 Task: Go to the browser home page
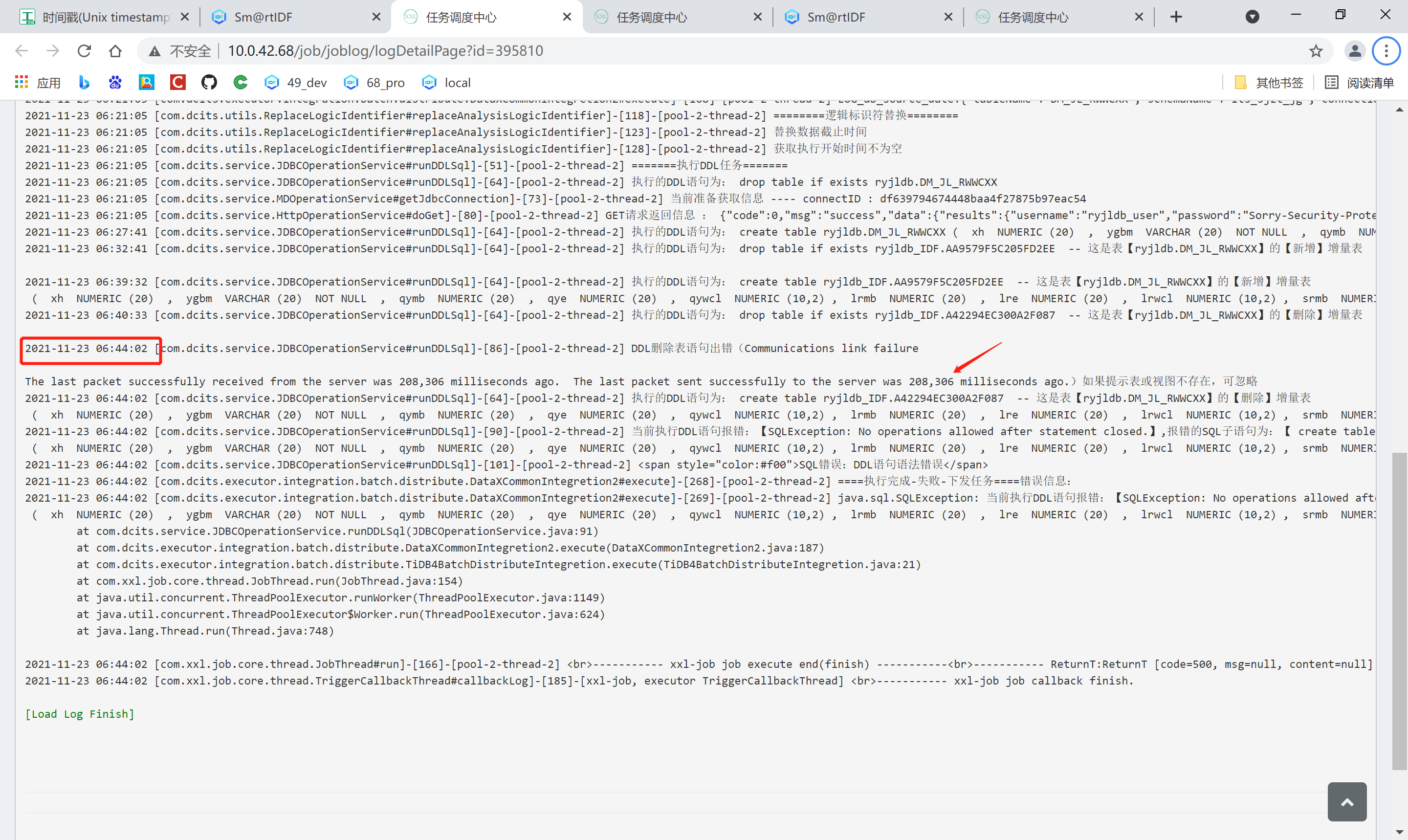pos(115,51)
